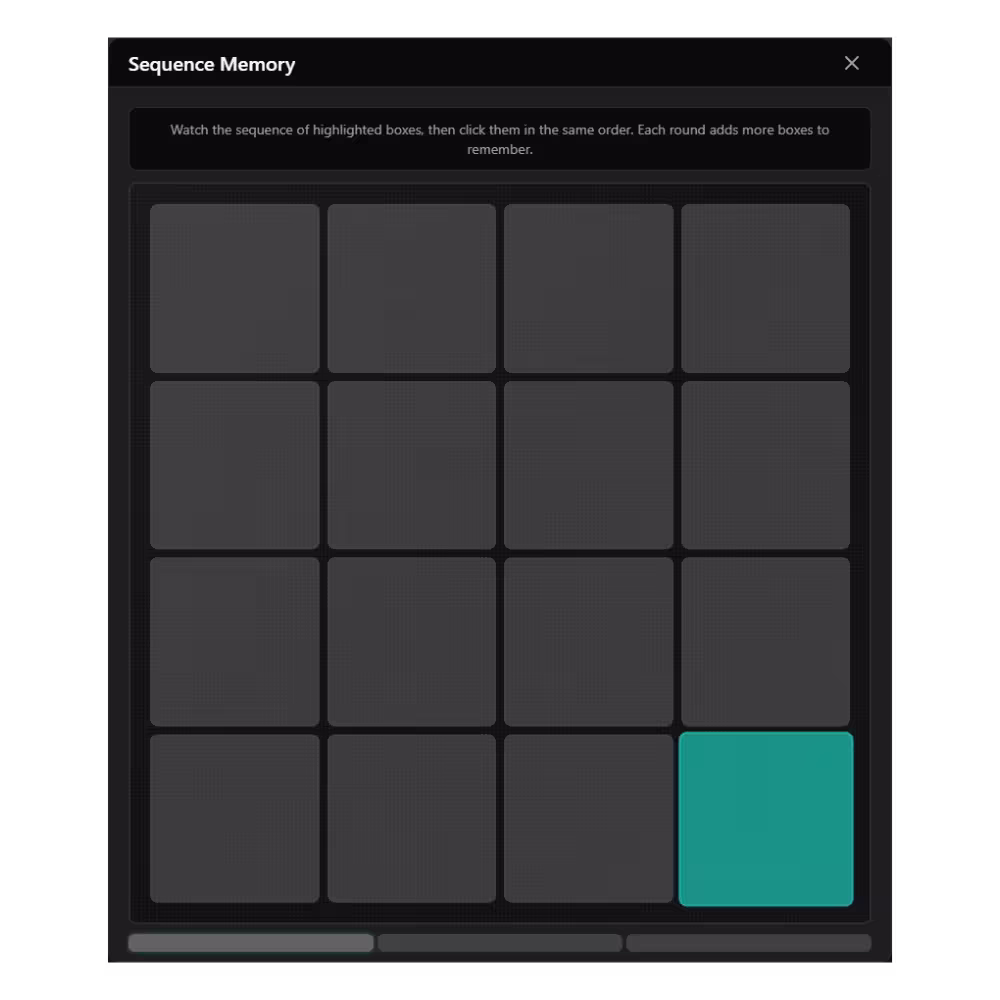Click the top-right grid box
Screen dimensions: 1000x1000
click(x=766, y=288)
